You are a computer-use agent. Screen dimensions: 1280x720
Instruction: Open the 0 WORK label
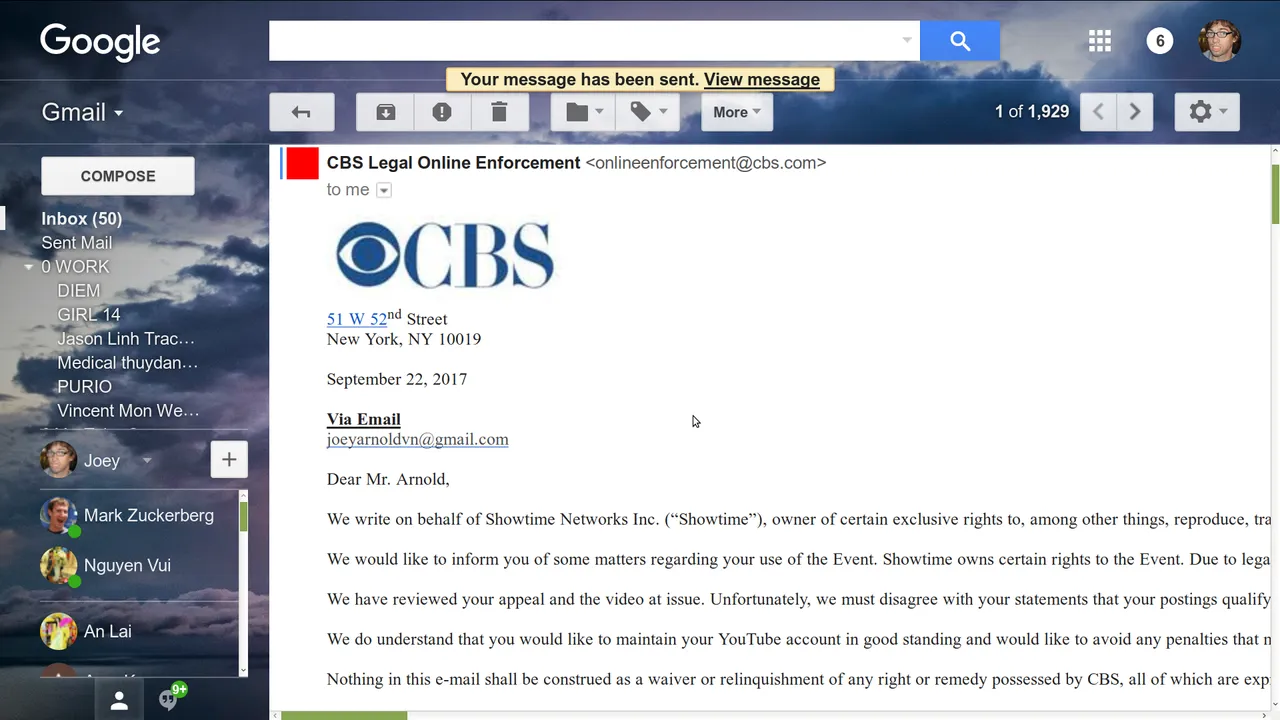pyautogui.click(x=75, y=267)
